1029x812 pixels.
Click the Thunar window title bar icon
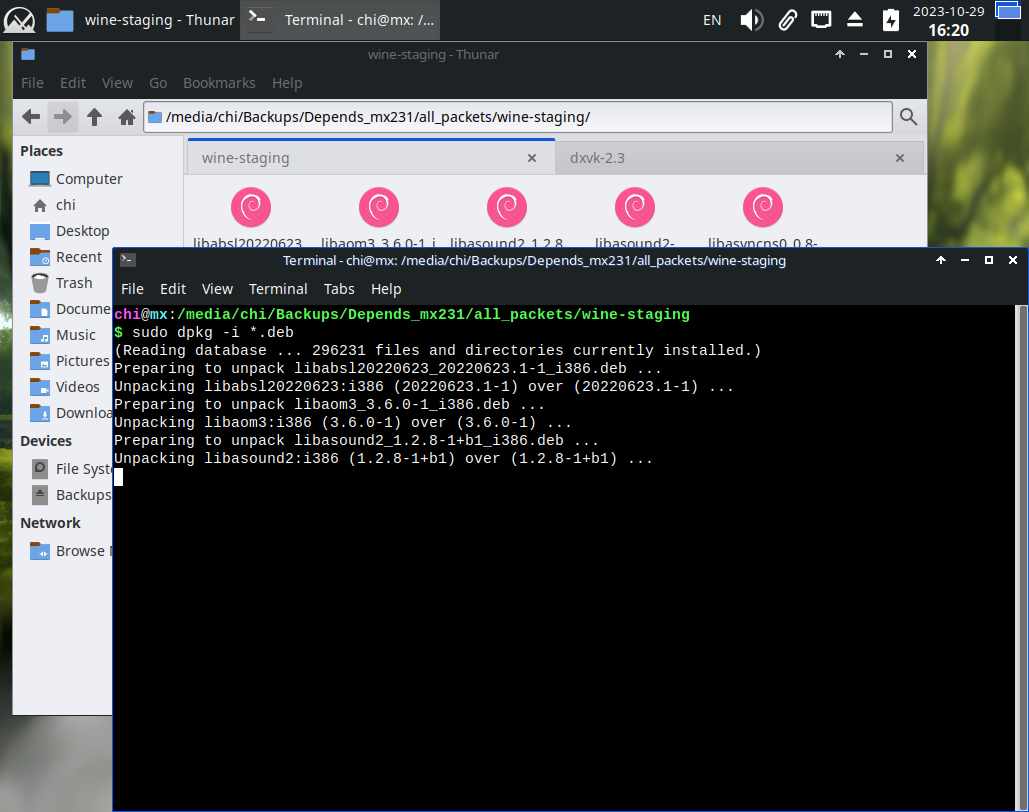point(28,54)
